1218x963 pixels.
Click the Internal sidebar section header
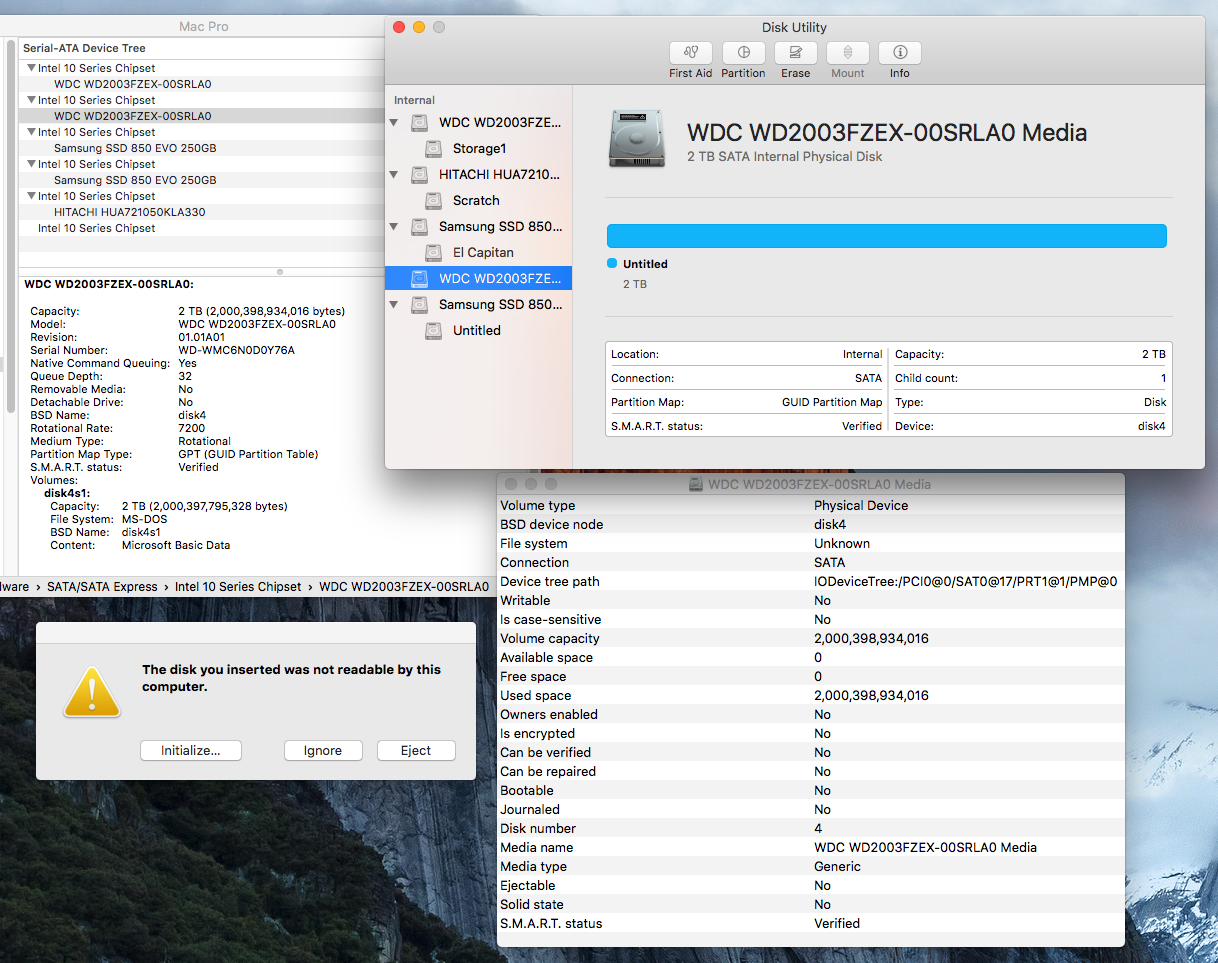pos(414,100)
